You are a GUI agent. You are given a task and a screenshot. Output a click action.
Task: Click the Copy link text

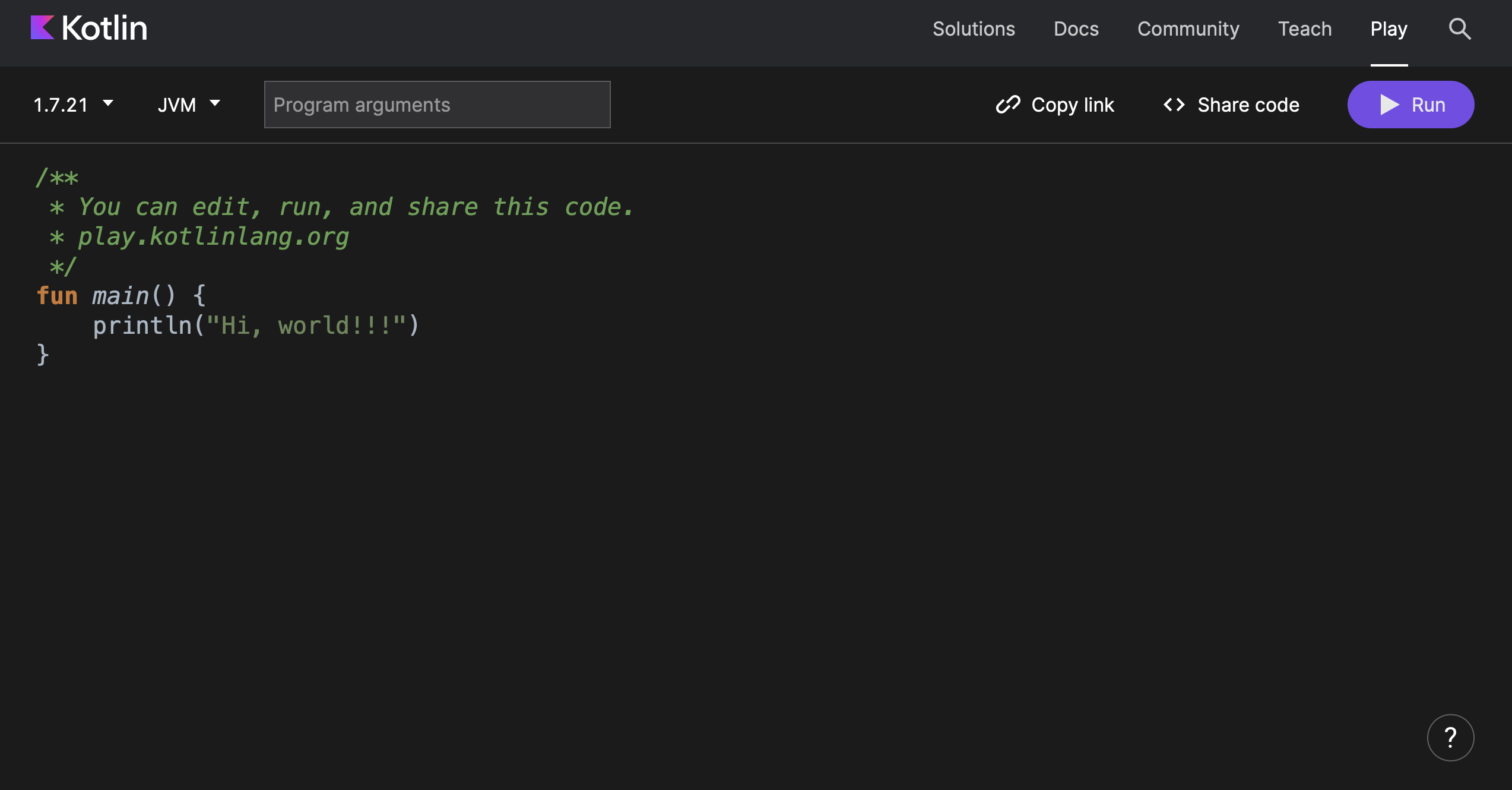1072,105
